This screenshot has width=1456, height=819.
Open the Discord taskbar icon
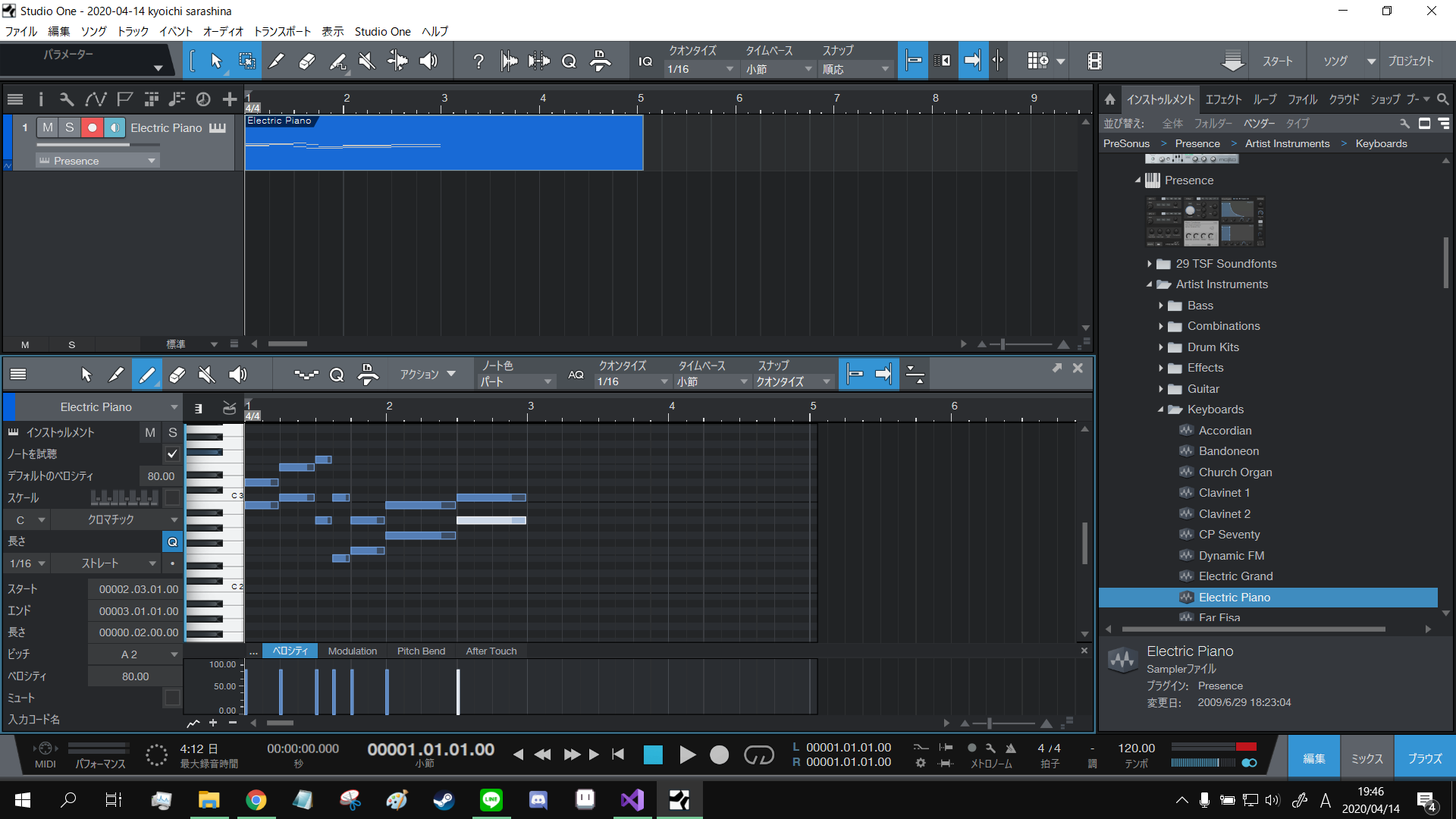pos(538,800)
